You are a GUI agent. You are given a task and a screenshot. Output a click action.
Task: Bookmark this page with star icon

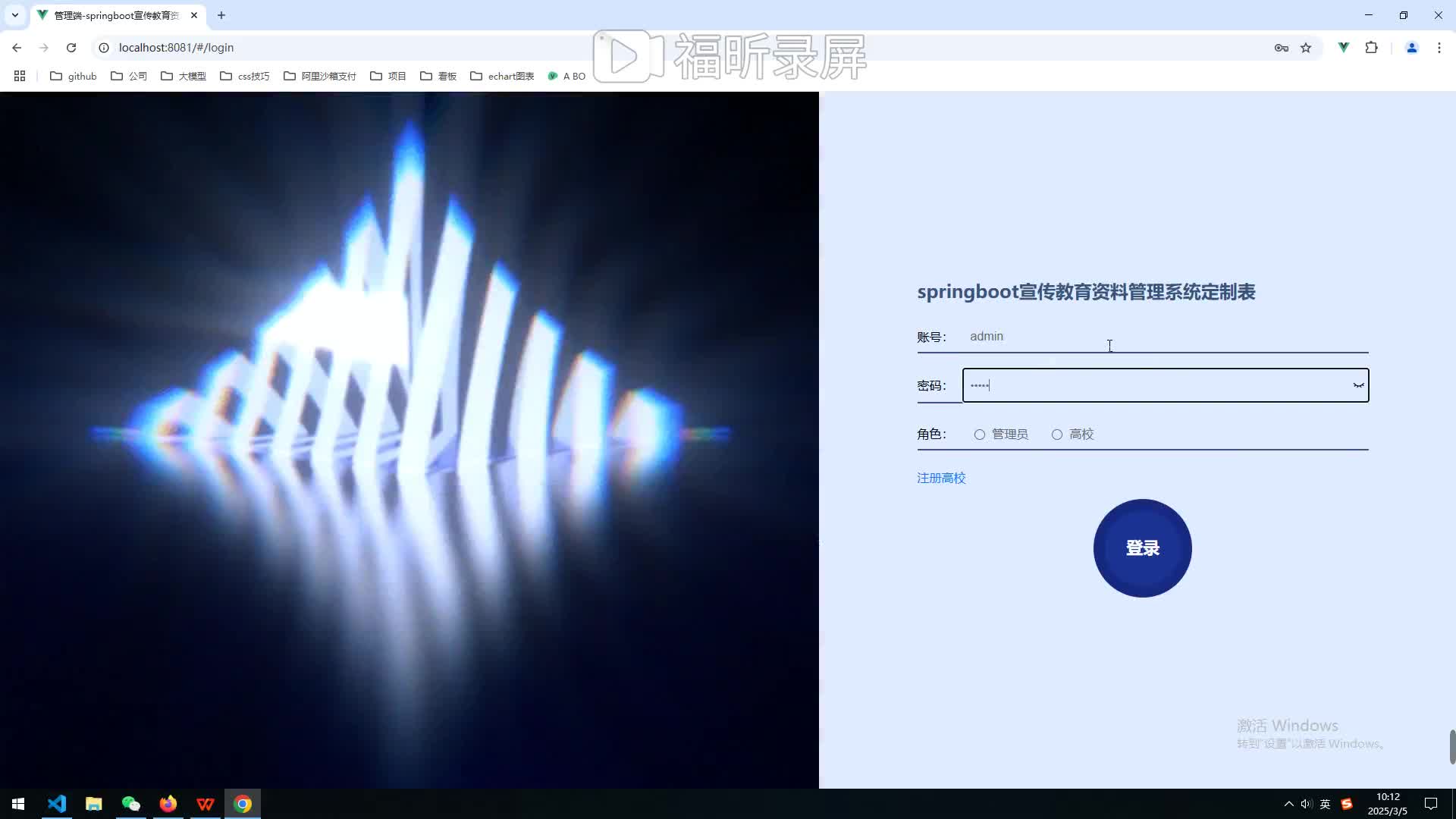[x=1306, y=48]
